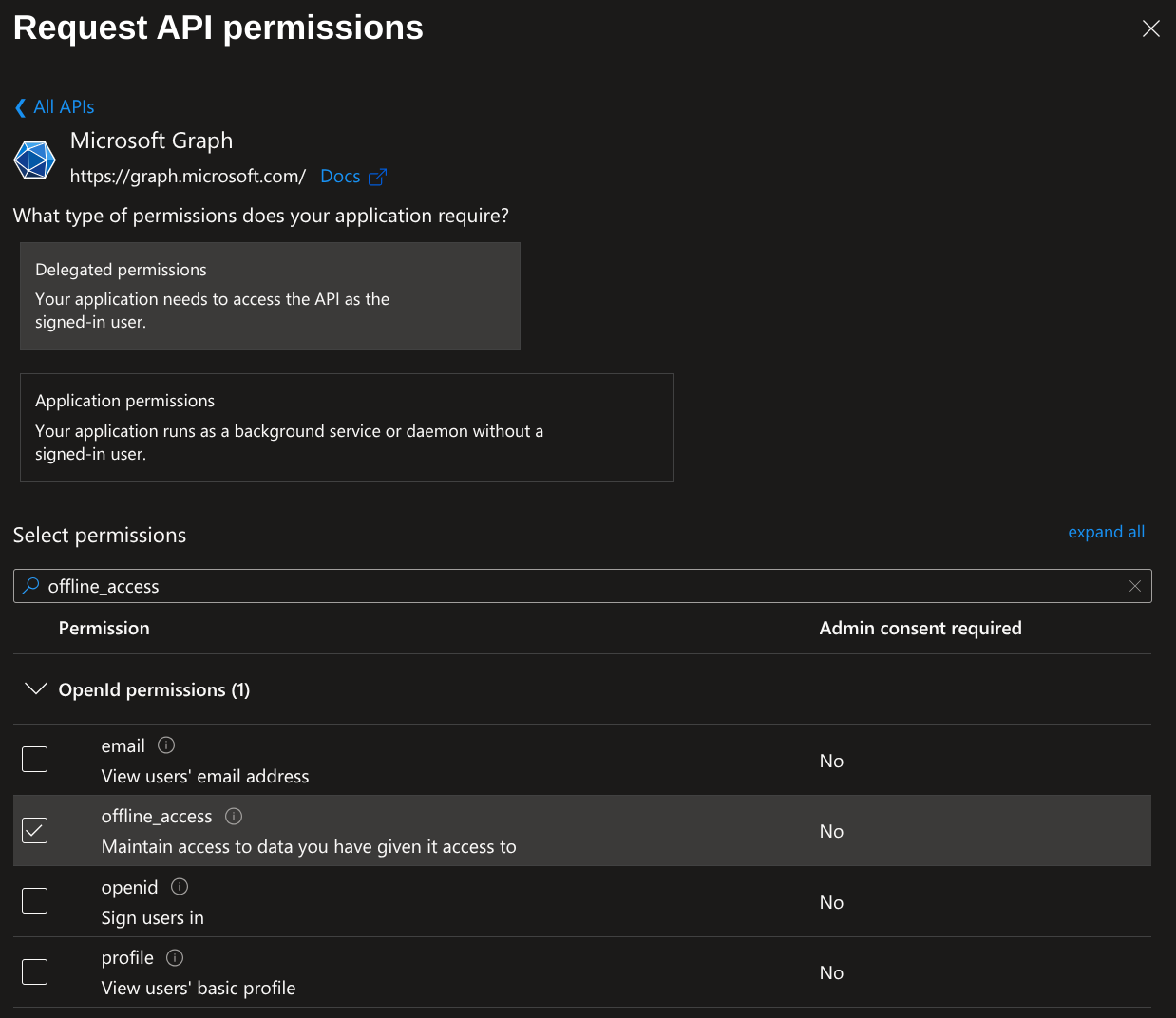Click the Permission column header
Screen dimensions: 1176x1018
coord(104,628)
